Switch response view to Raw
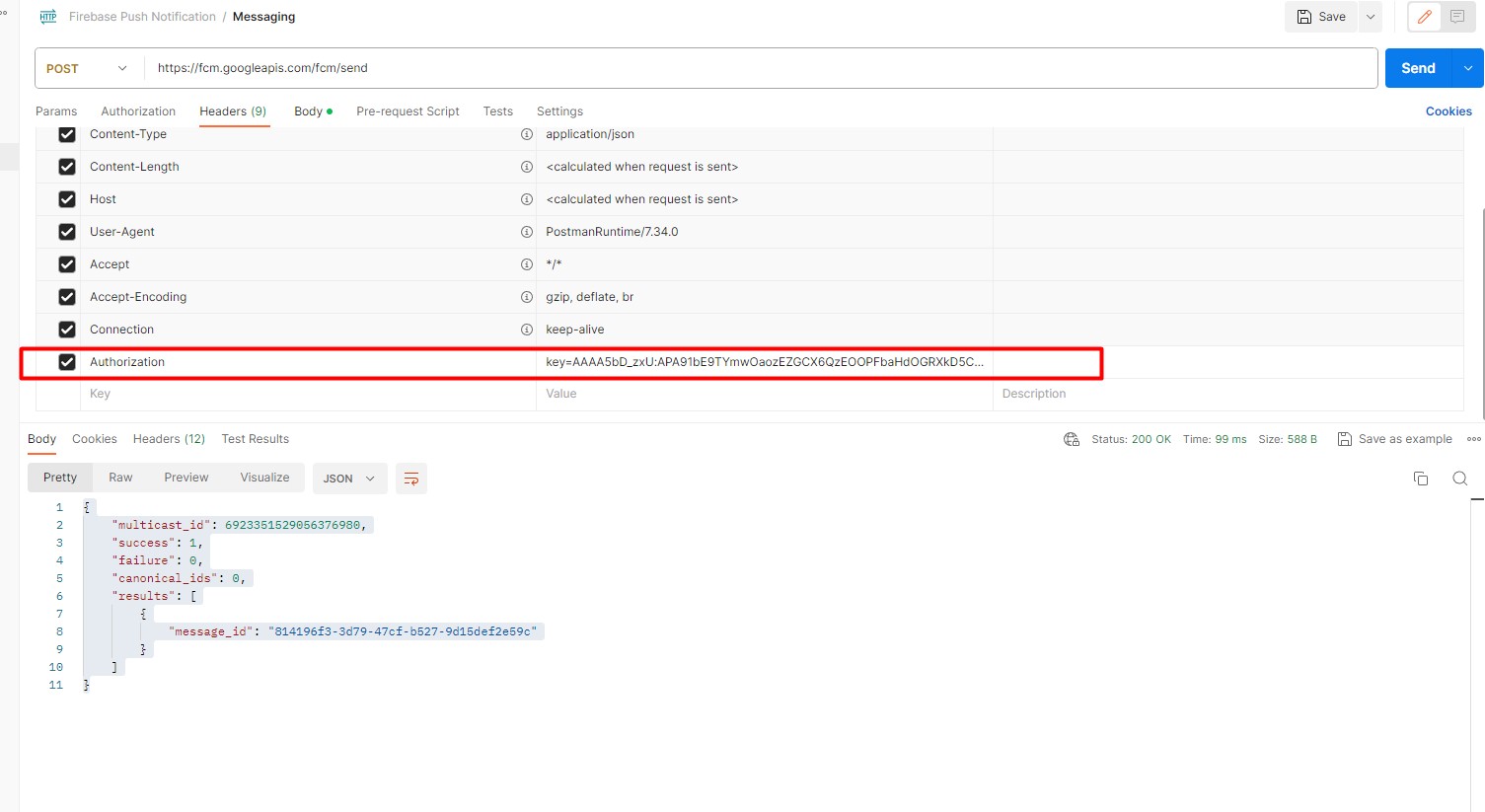 [x=120, y=478]
